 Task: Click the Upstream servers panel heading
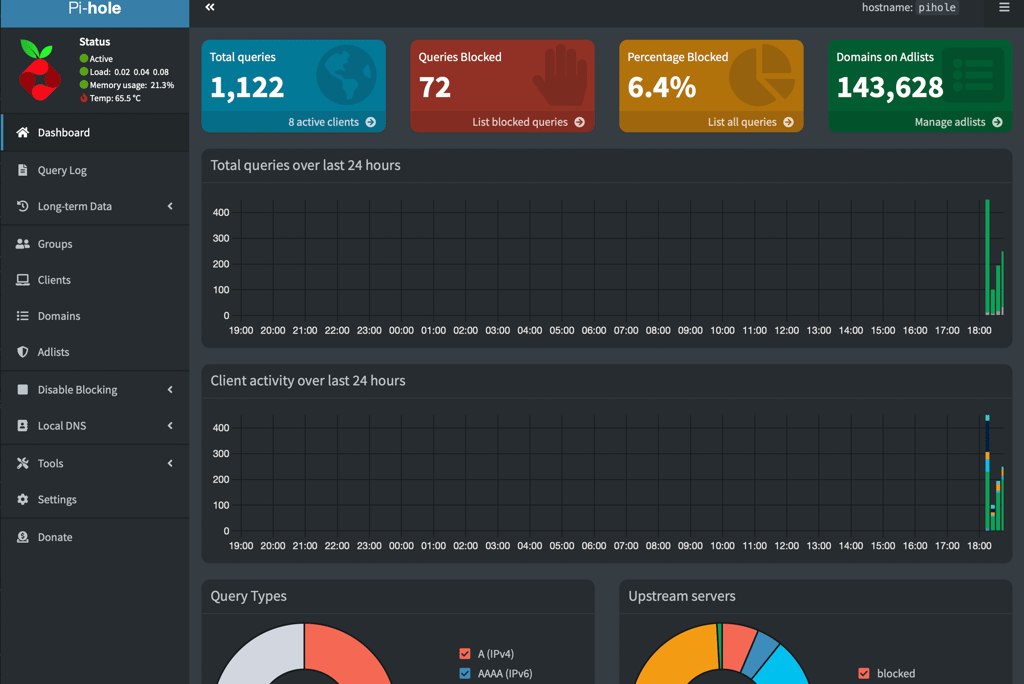(682, 596)
